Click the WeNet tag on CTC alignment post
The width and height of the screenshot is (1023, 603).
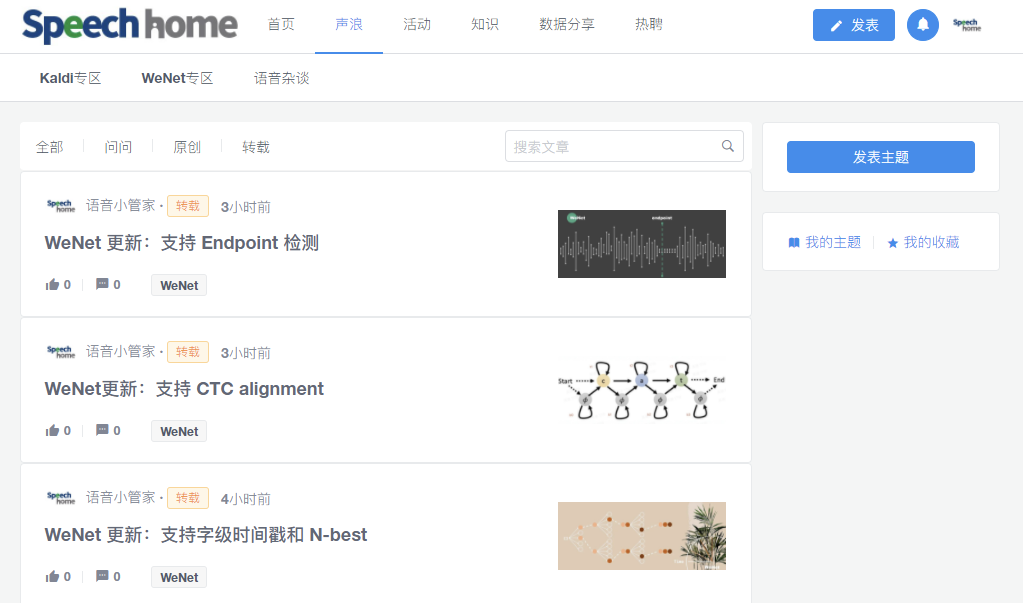[179, 431]
